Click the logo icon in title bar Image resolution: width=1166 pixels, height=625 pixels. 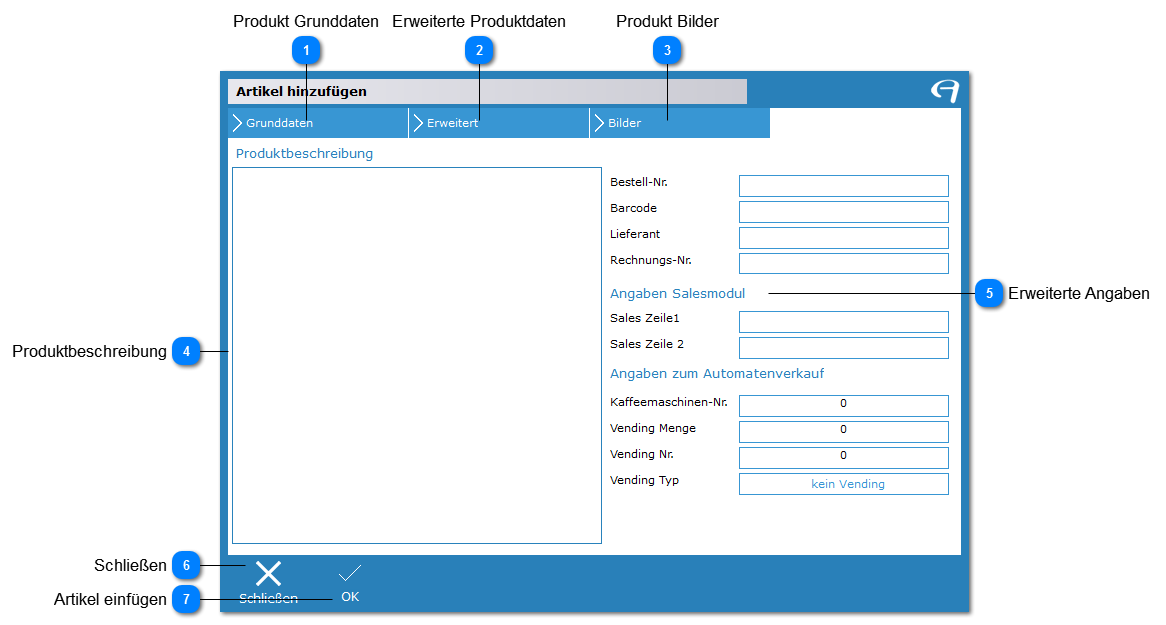click(x=945, y=91)
